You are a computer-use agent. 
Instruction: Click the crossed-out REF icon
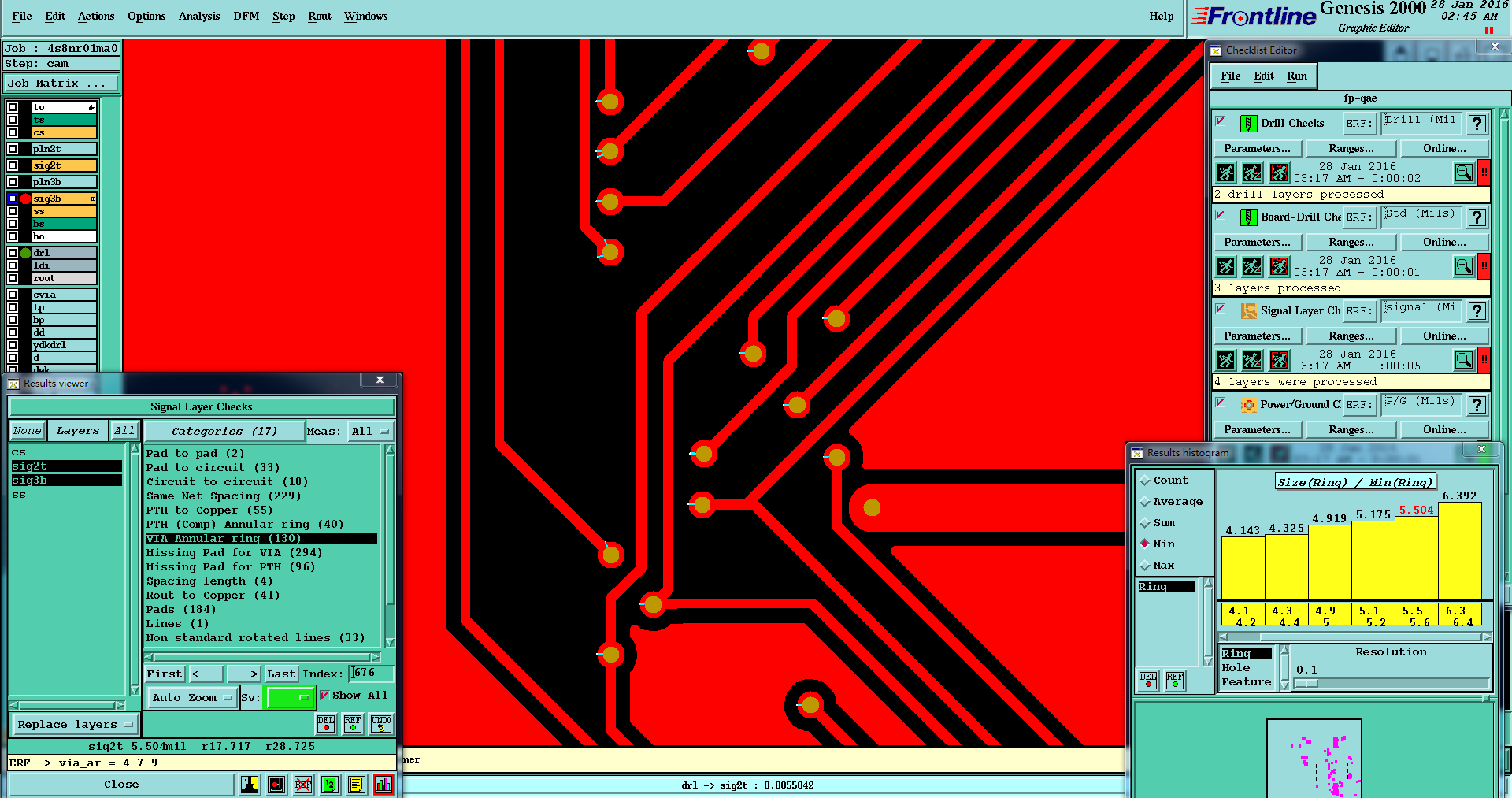click(302, 785)
